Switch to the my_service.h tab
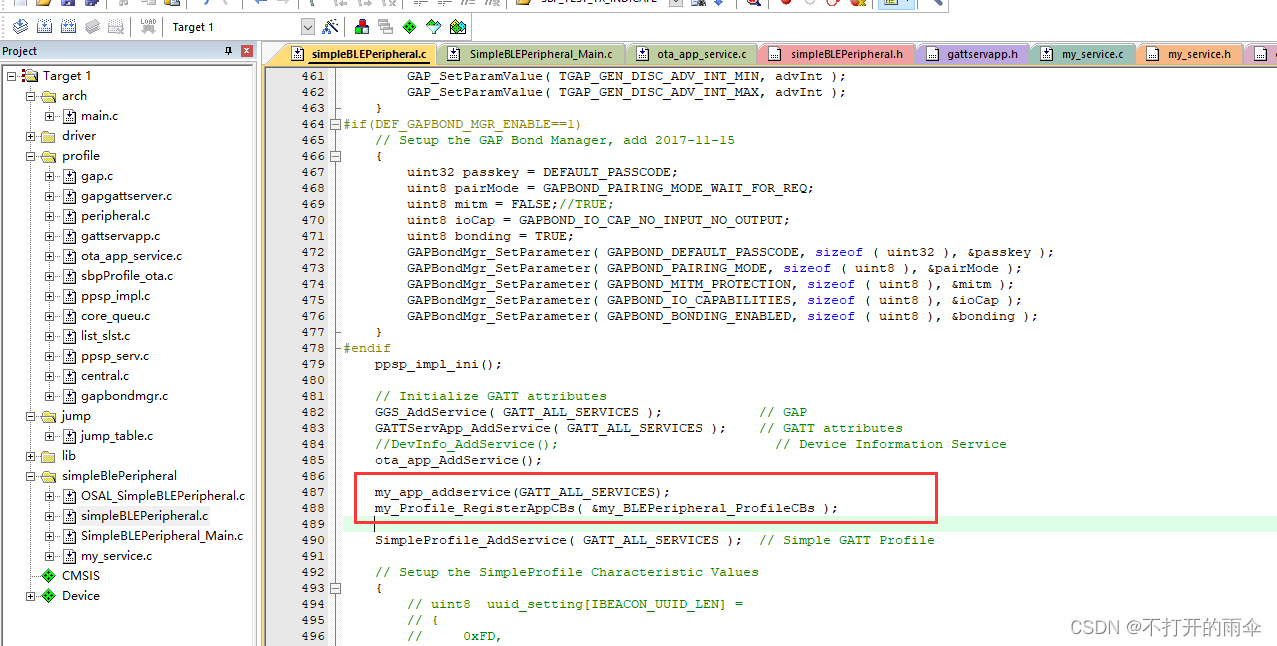This screenshot has width=1277, height=646. 1189,54
